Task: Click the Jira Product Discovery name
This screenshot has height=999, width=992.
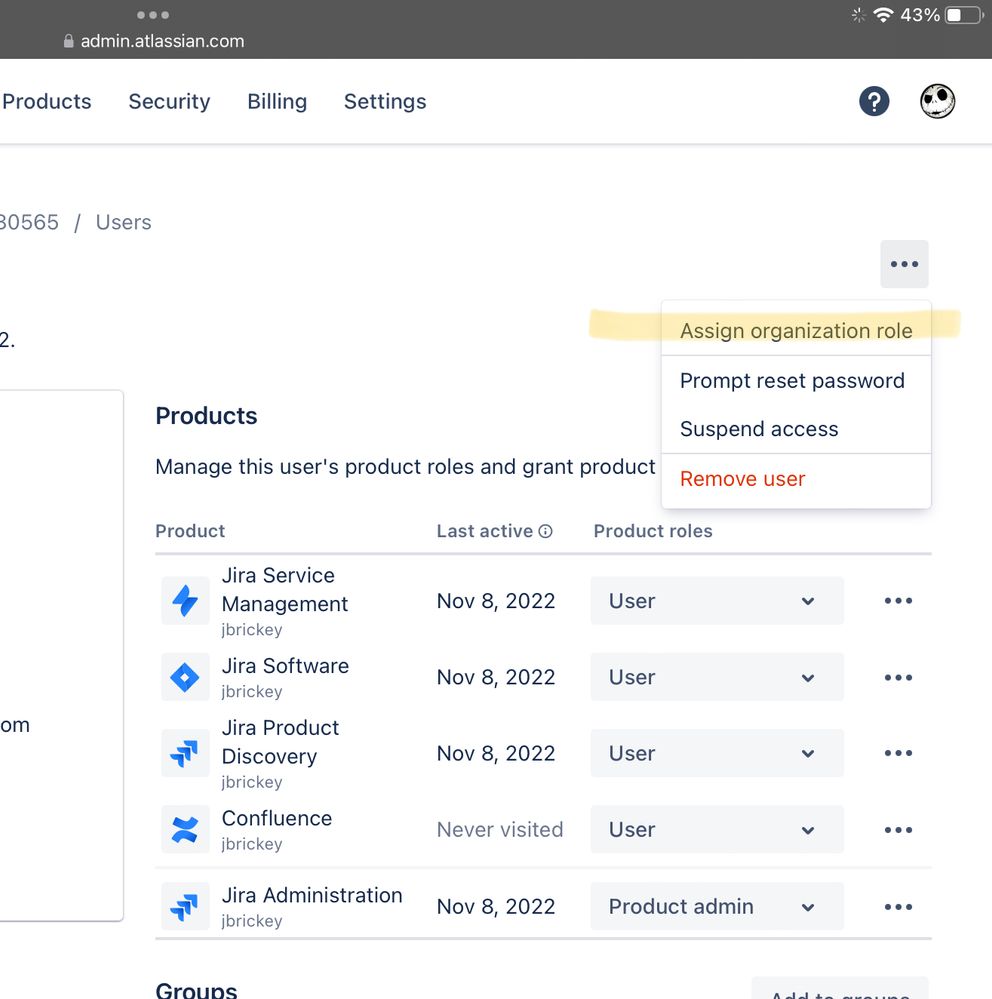Action: pos(280,742)
